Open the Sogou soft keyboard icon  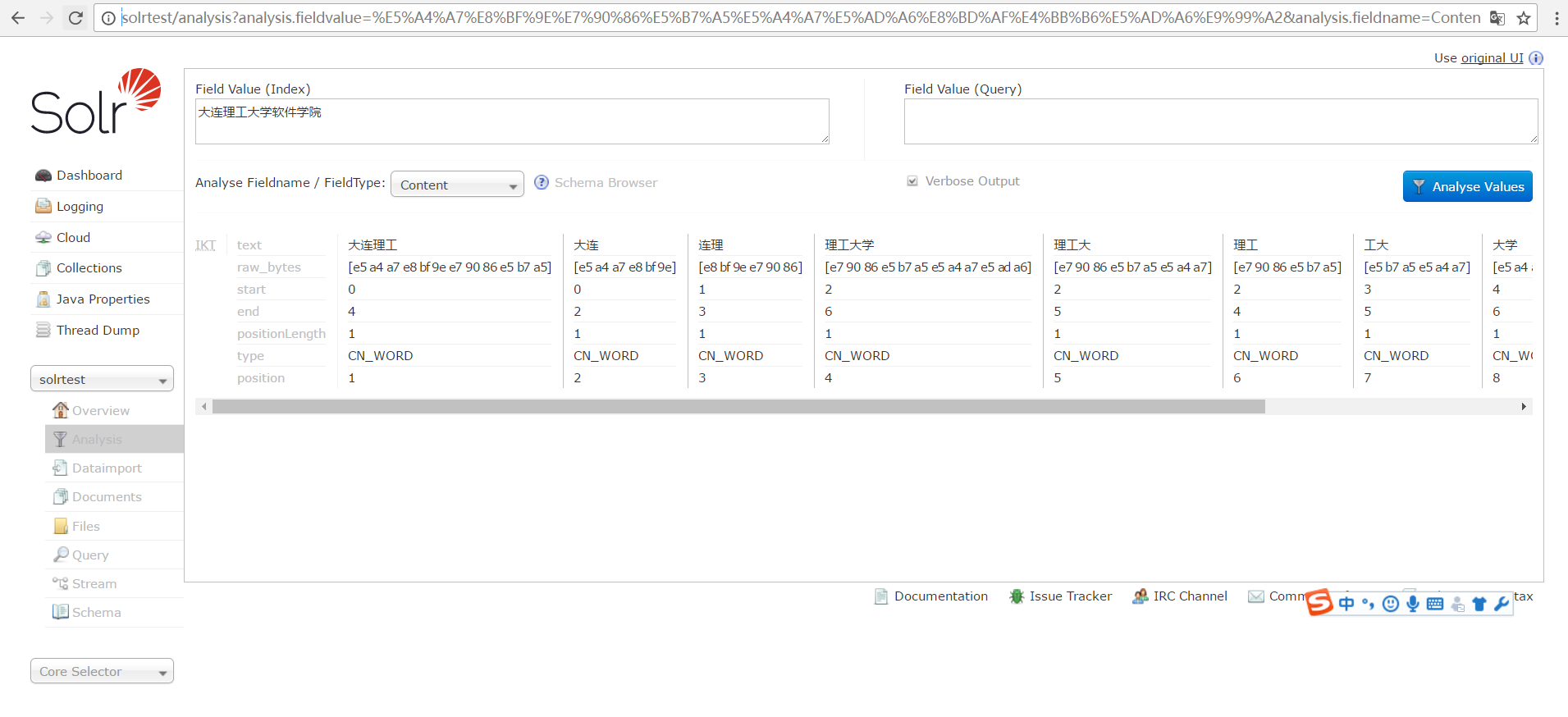(x=1435, y=604)
